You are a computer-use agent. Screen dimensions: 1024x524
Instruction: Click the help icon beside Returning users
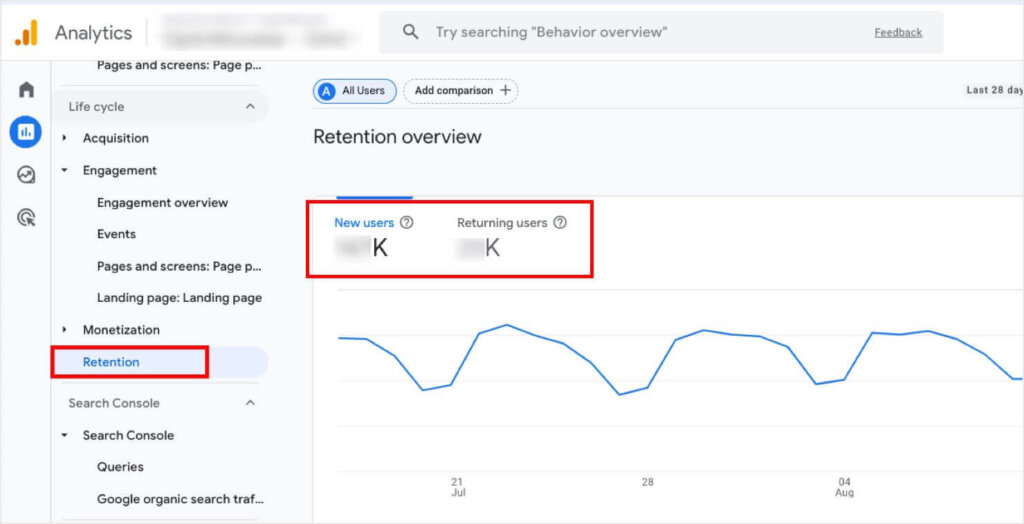560,223
